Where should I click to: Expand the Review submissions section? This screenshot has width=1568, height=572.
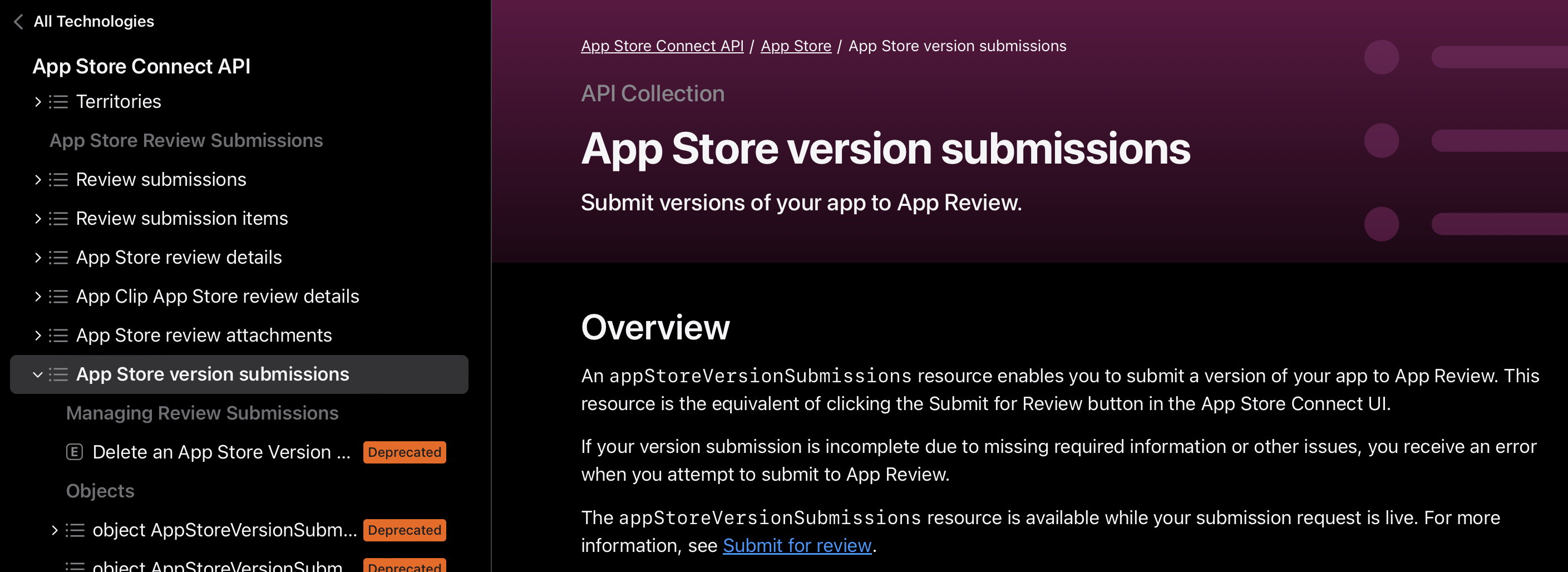[38, 180]
